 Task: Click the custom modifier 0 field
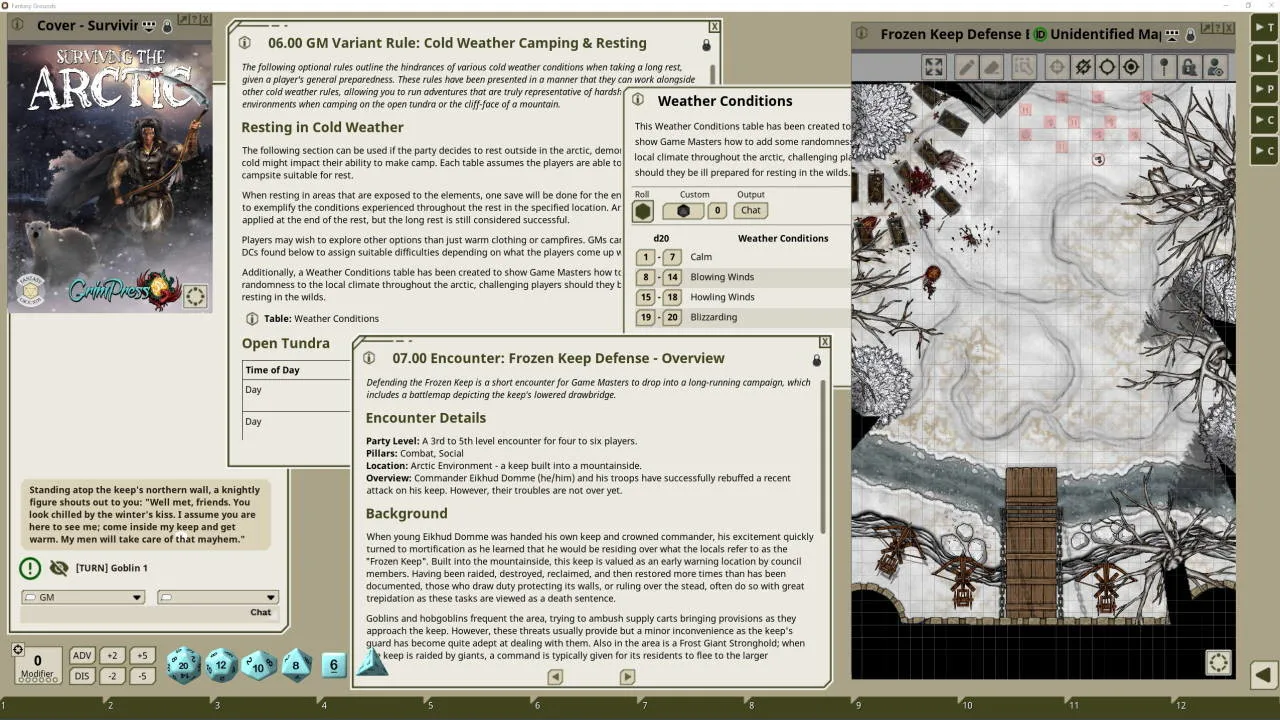coord(717,211)
